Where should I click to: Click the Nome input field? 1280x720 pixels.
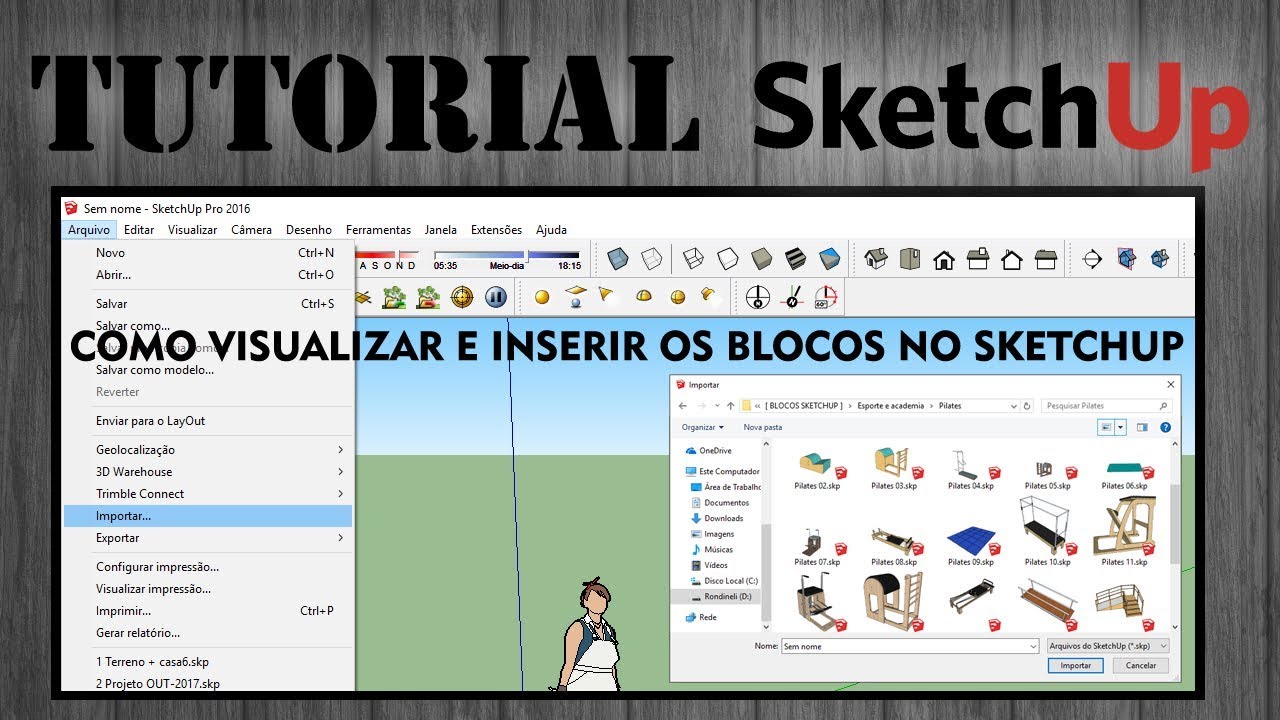tap(910, 646)
